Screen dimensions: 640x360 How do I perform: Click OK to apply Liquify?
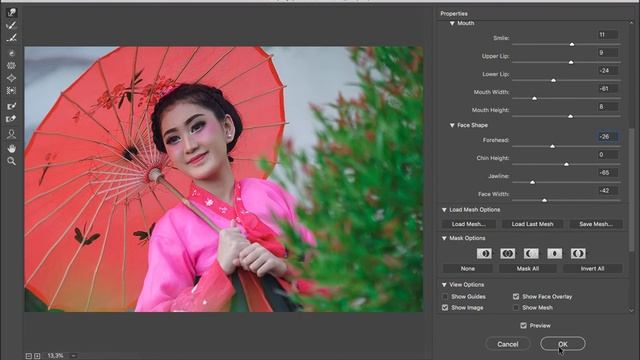[x=563, y=344]
